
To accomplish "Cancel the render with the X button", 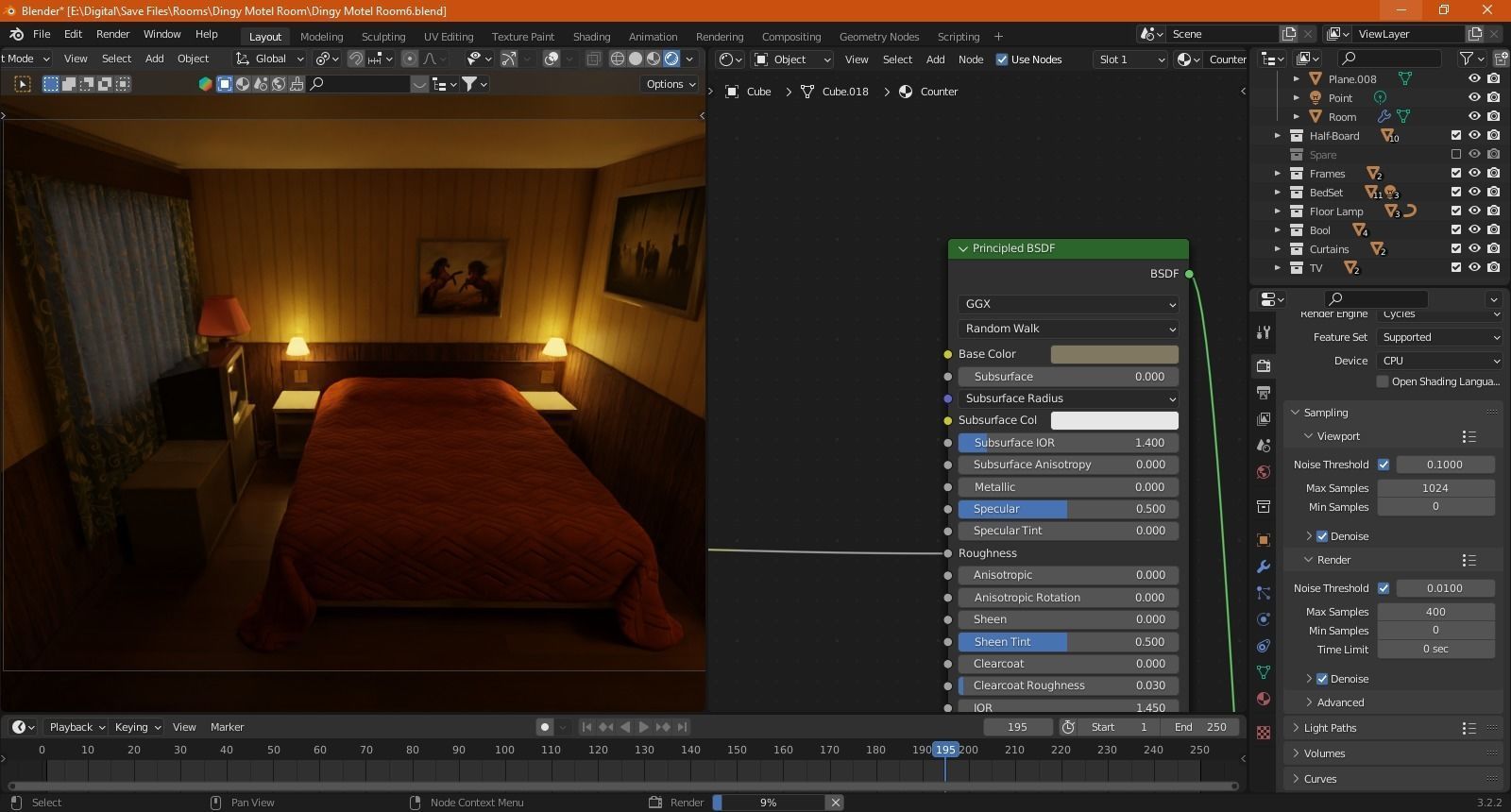I will coord(835,803).
